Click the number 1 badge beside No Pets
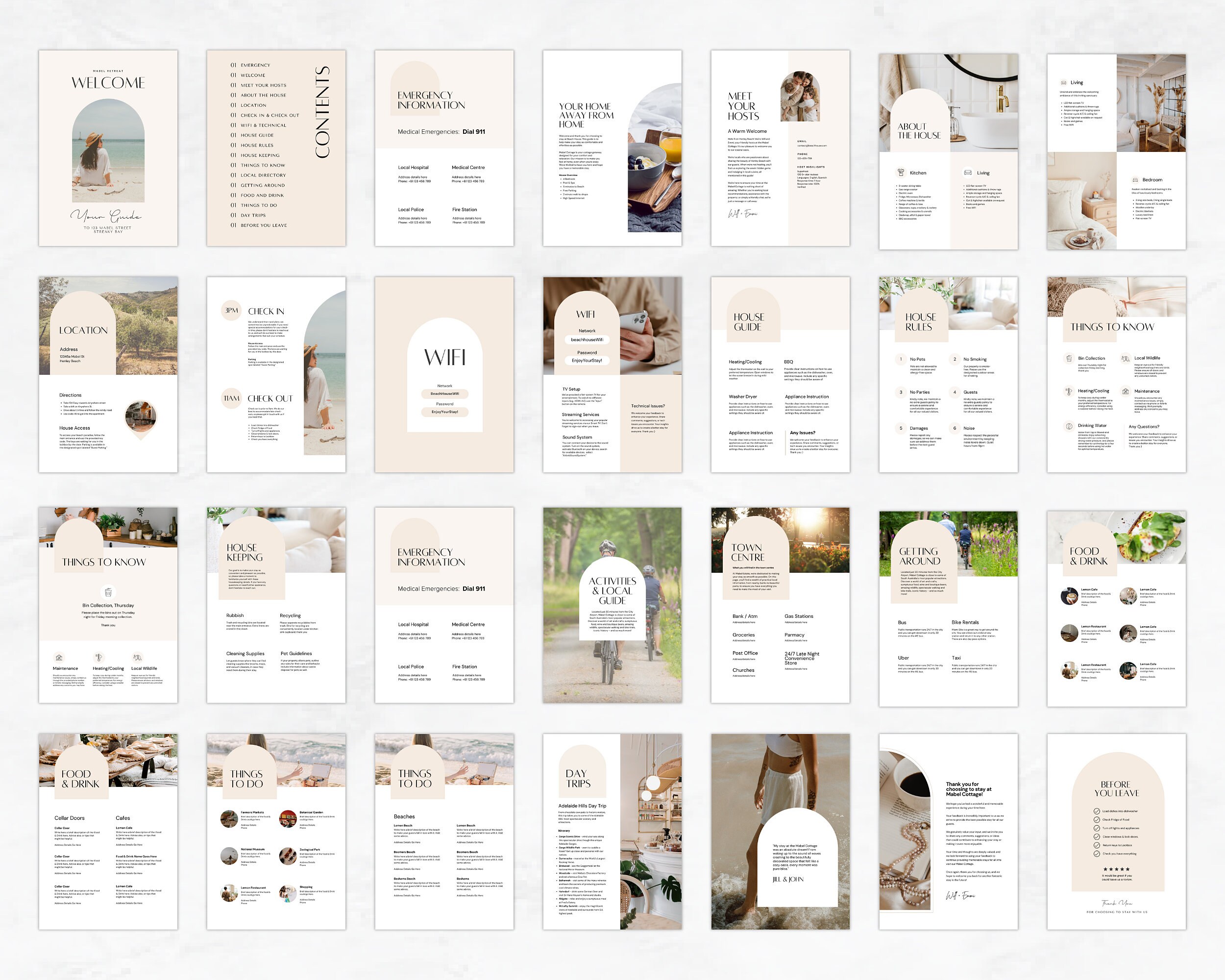The image size is (1225, 980). (x=901, y=360)
